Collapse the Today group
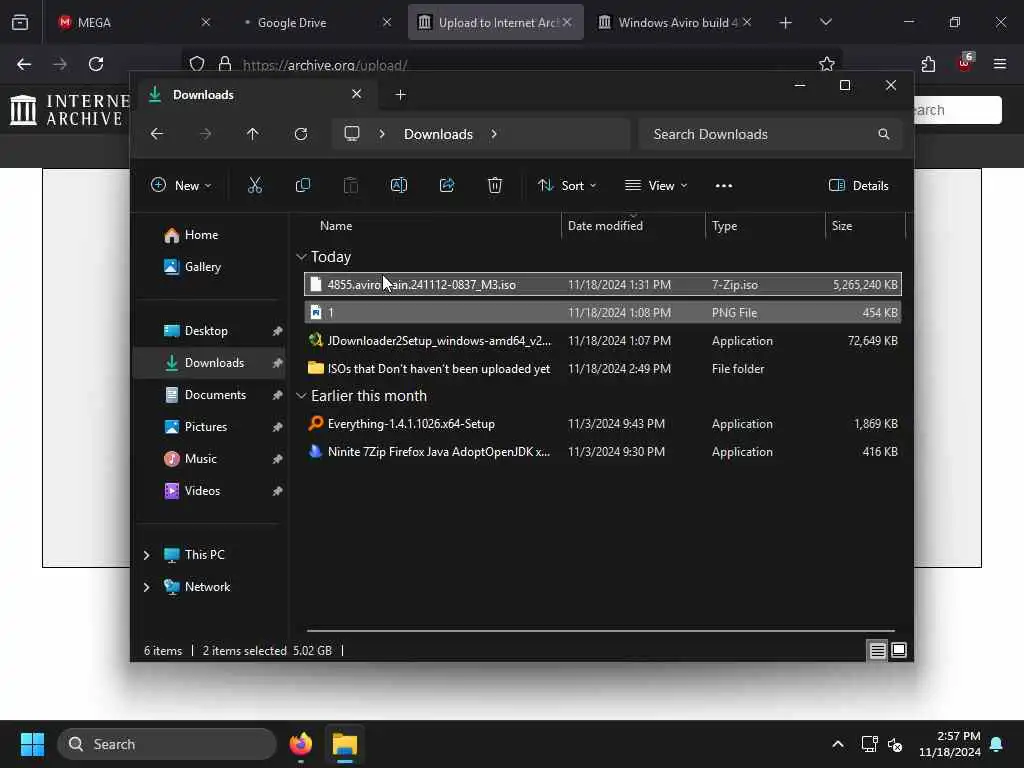 [x=301, y=257]
